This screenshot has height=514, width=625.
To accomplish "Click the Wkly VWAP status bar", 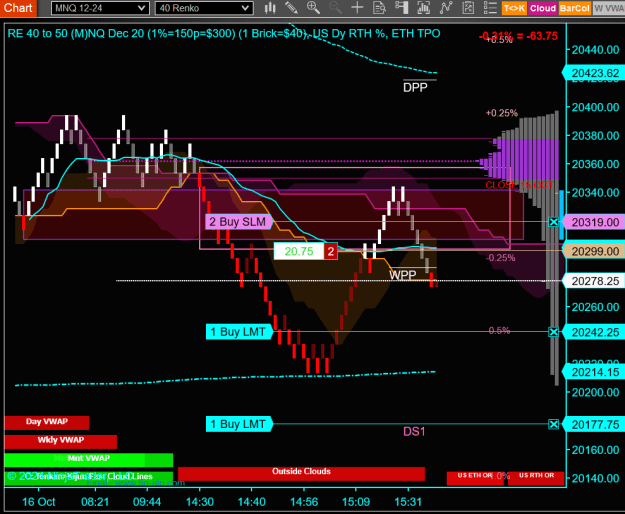I will click(61, 441).
